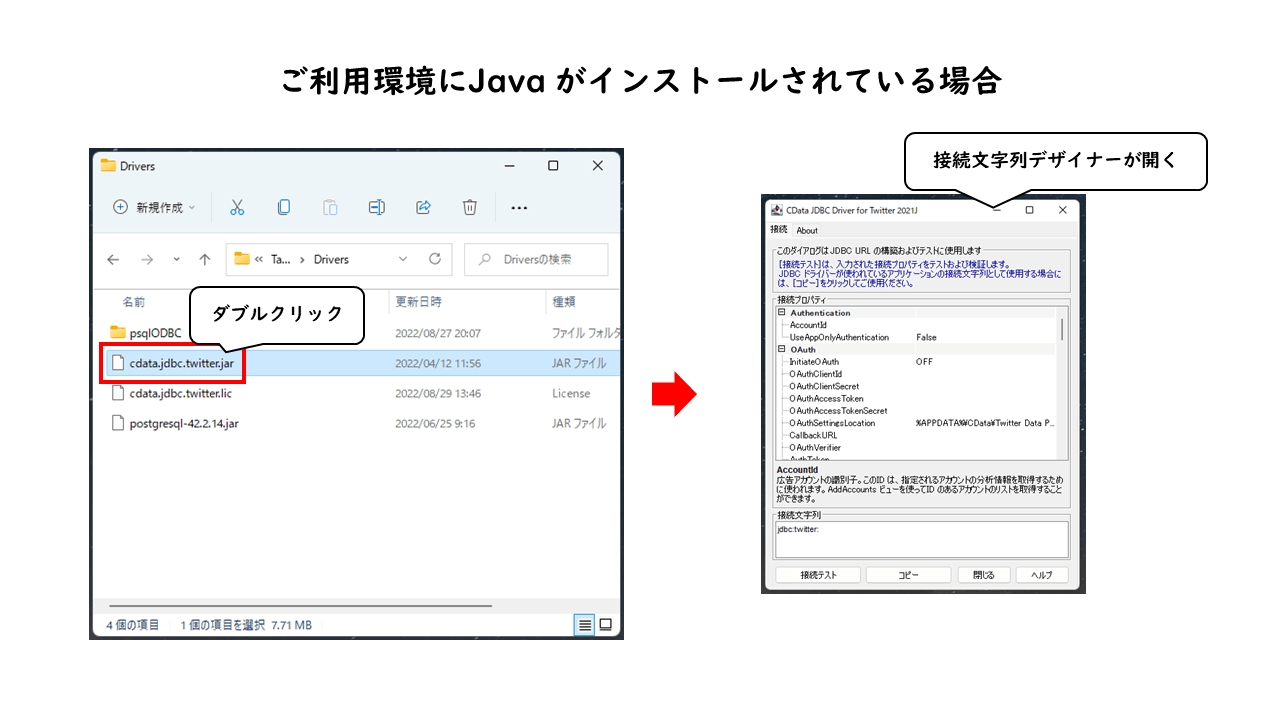Switch to the About tab
This screenshot has height=720, width=1280.
coord(807,230)
